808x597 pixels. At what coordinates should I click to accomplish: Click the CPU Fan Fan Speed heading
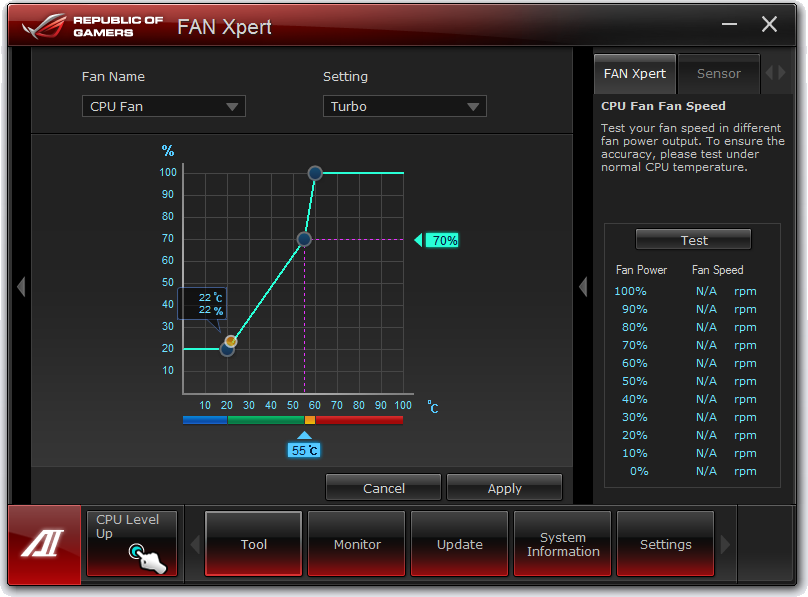663,106
